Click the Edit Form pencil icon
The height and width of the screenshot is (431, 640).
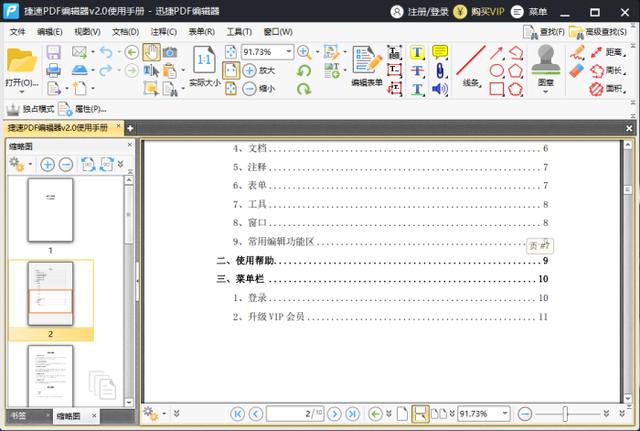pos(367,62)
